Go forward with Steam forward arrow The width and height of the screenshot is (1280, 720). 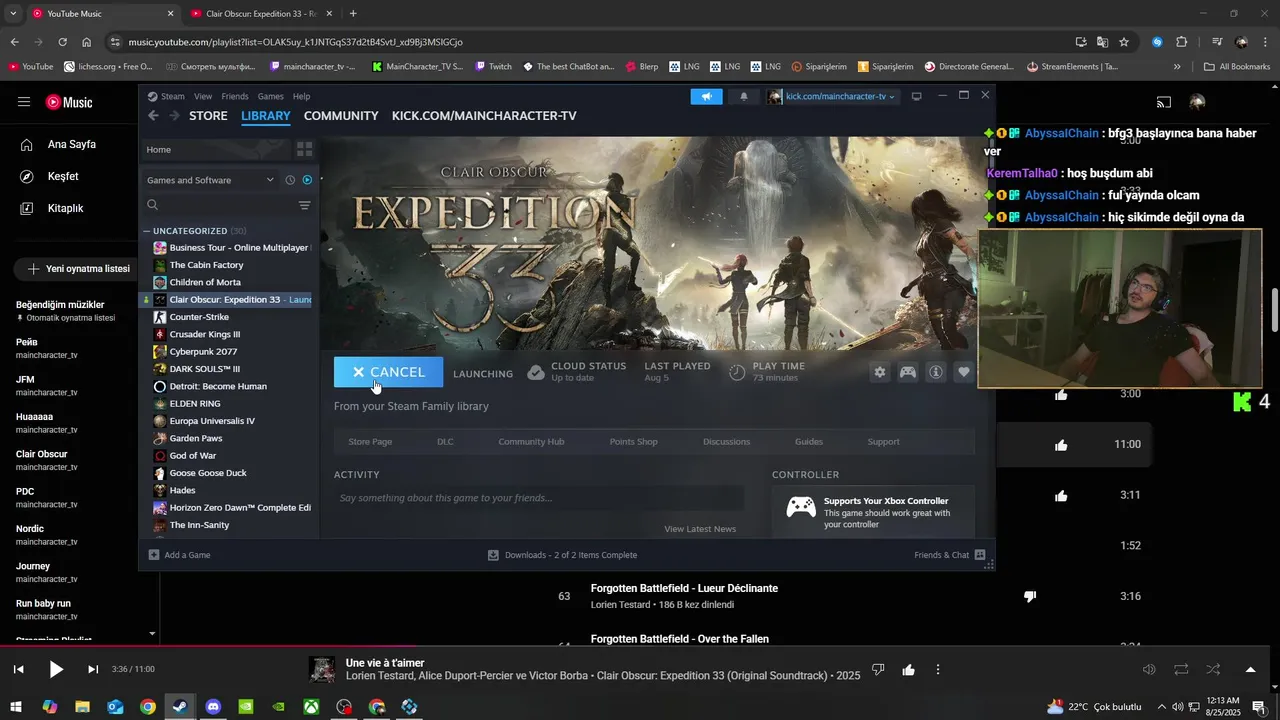[174, 116]
